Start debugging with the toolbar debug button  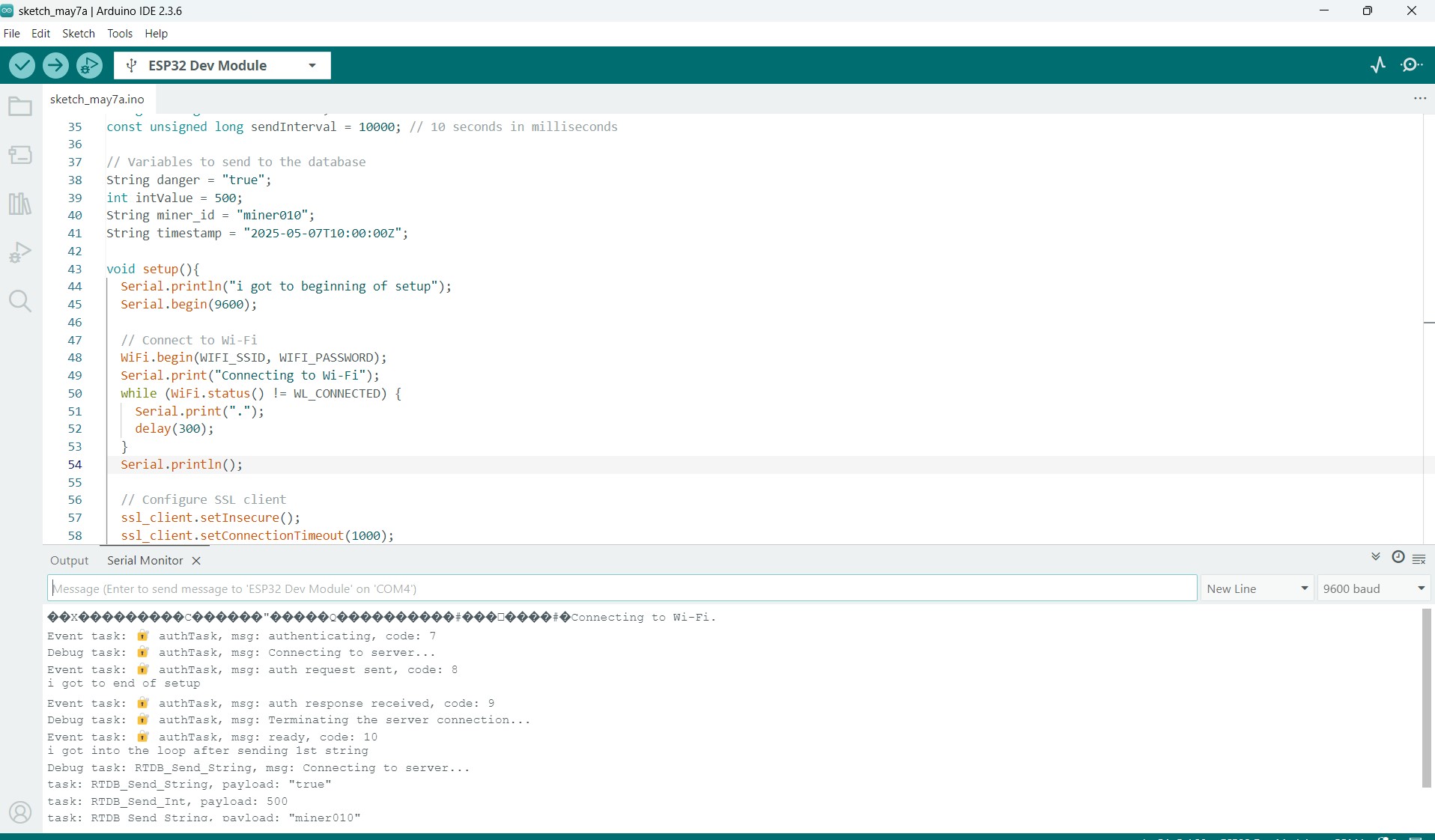point(90,65)
